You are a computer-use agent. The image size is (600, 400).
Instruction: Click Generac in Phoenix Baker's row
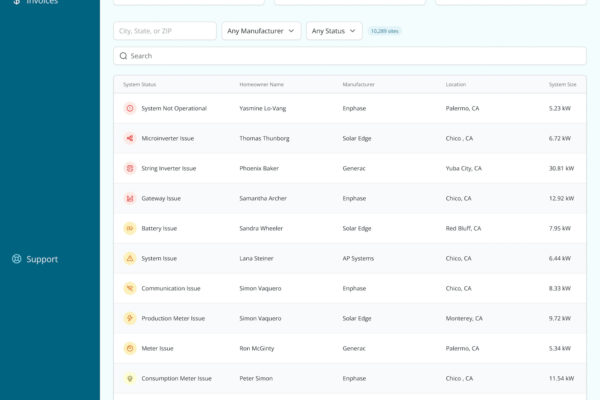[354, 168]
